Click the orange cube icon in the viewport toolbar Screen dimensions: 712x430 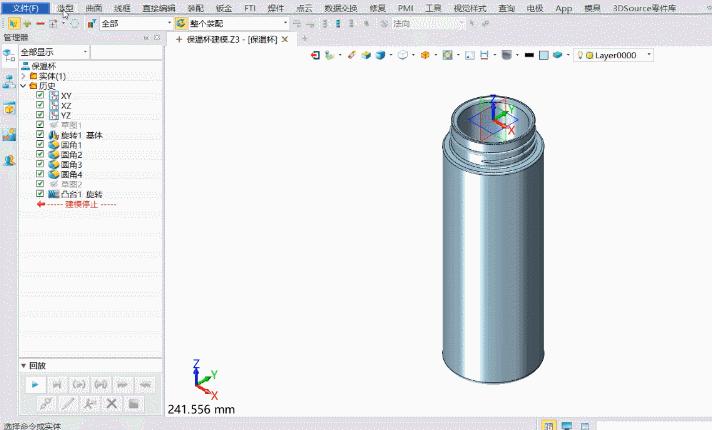(x=425, y=55)
